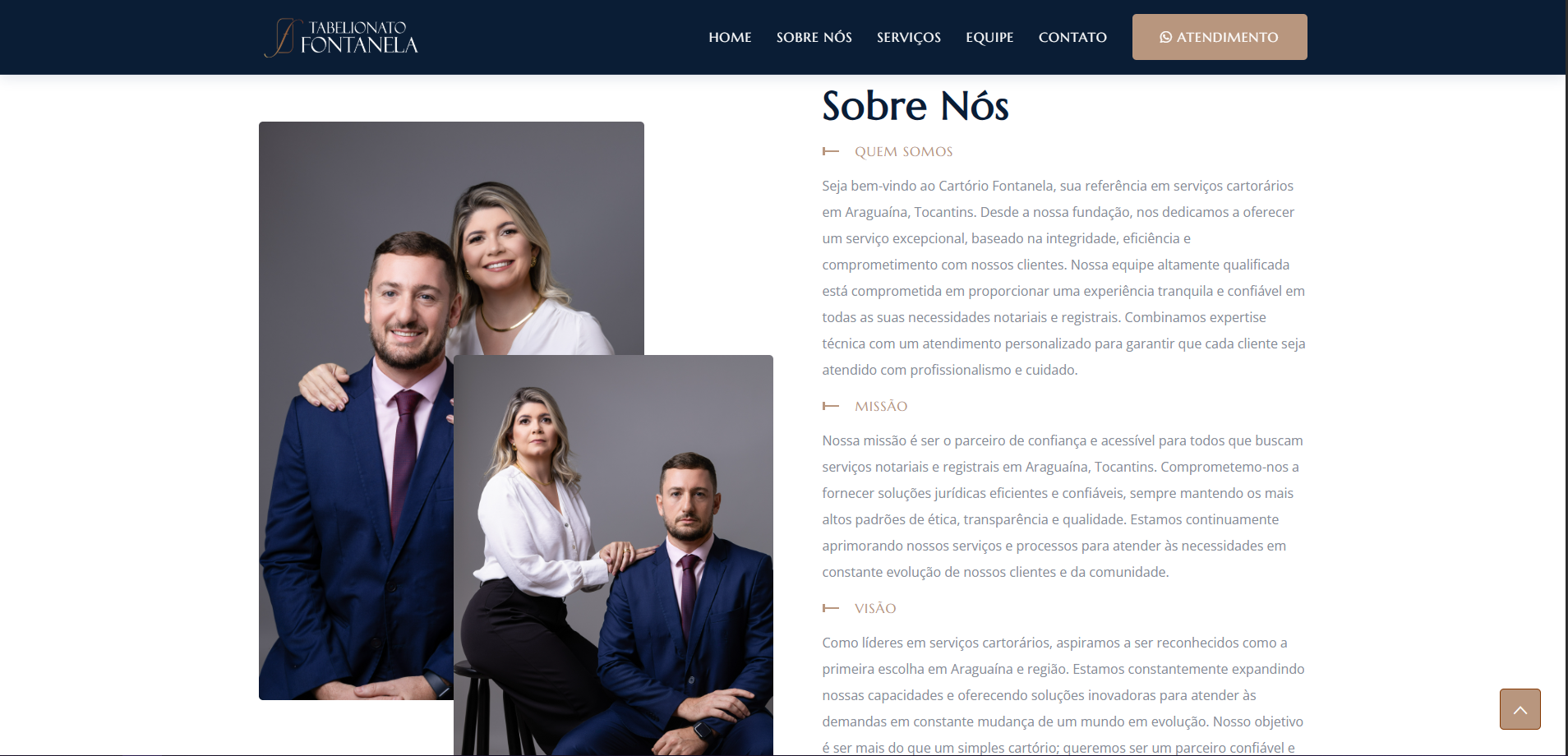The width and height of the screenshot is (1568, 756).
Task: Open the Contato page link
Action: (1072, 37)
